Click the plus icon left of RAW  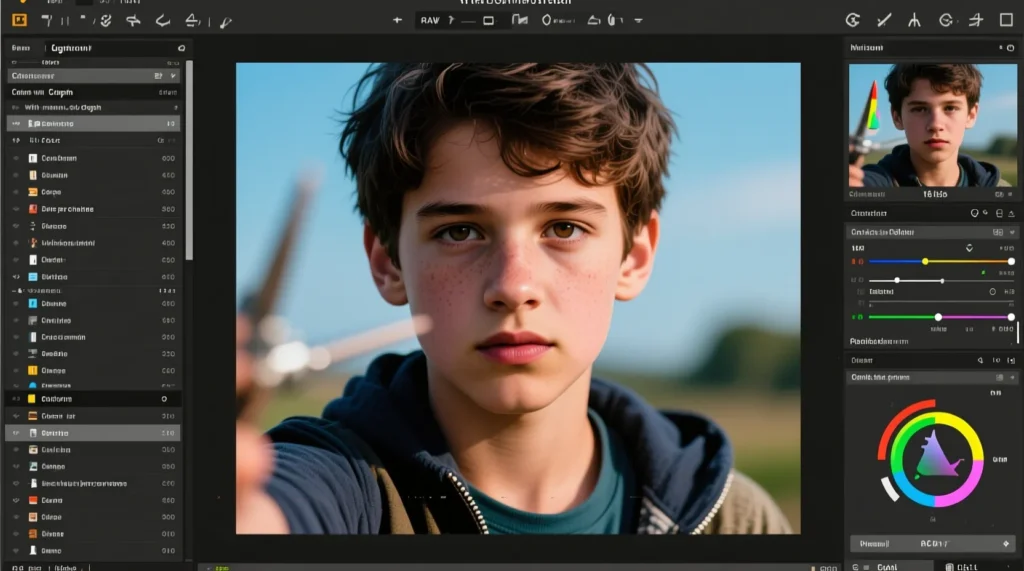(397, 20)
